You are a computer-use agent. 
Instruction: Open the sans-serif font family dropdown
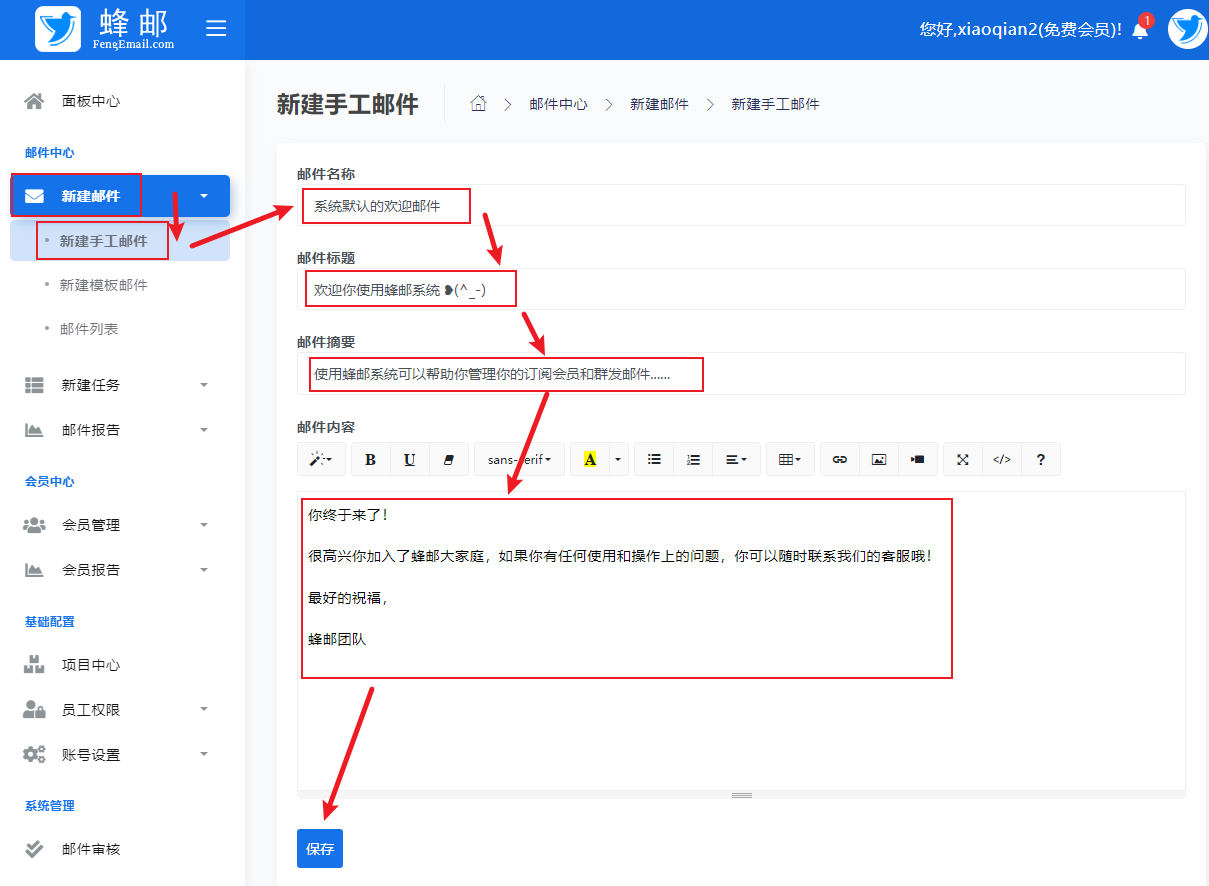click(x=519, y=459)
